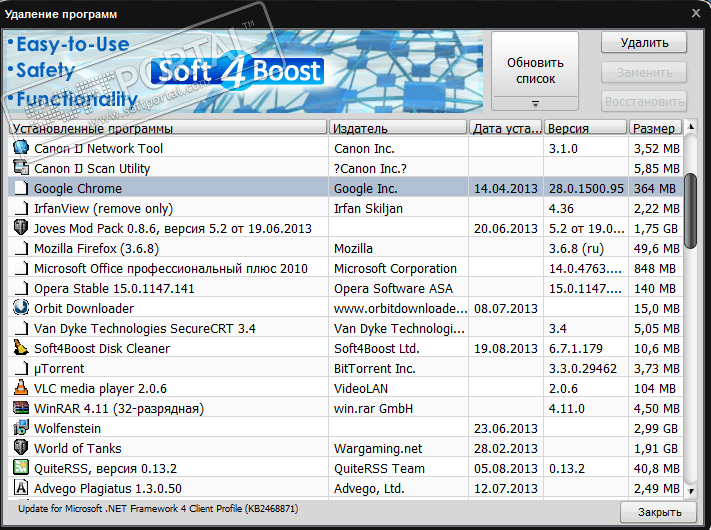Click the VLC media player cone icon

pos(21,388)
